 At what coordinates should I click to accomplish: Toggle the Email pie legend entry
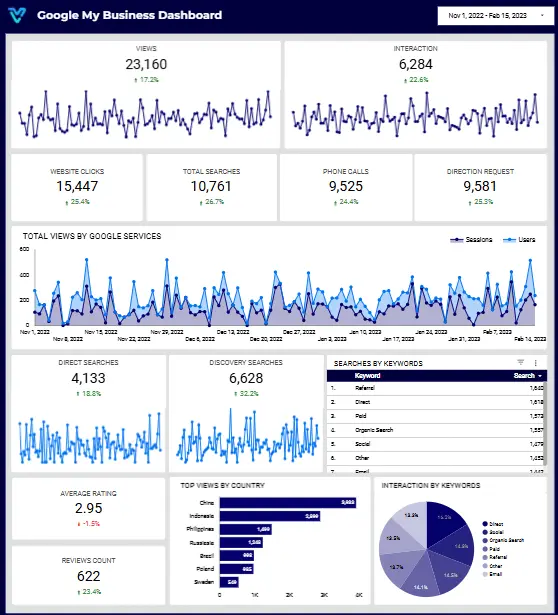[492, 574]
